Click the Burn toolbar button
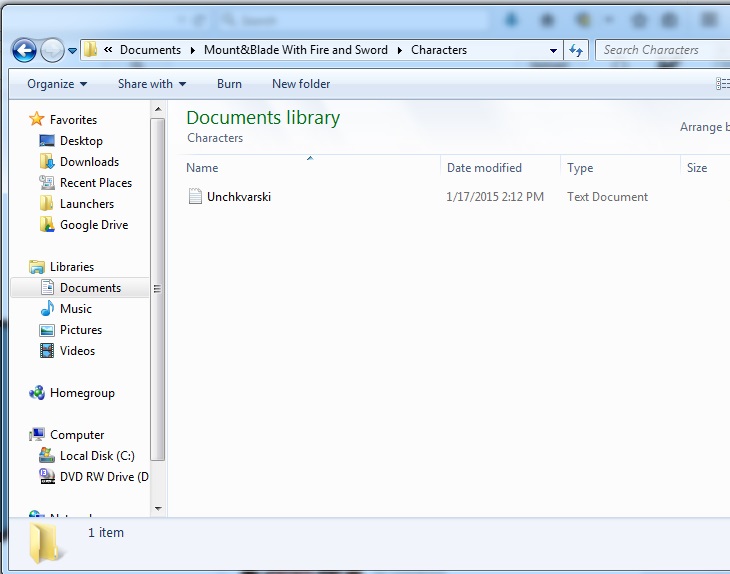This screenshot has width=730, height=574. click(229, 84)
